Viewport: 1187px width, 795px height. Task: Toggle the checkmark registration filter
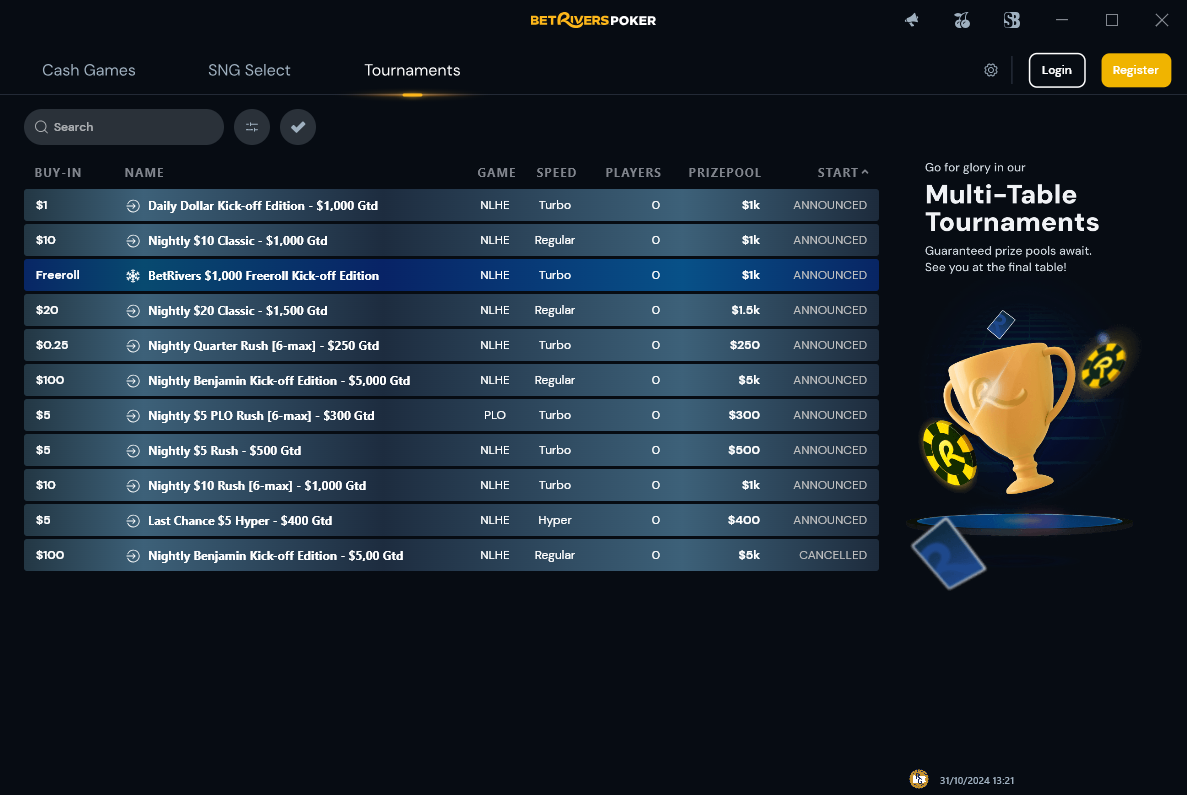pyautogui.click(x=297, y=127)
